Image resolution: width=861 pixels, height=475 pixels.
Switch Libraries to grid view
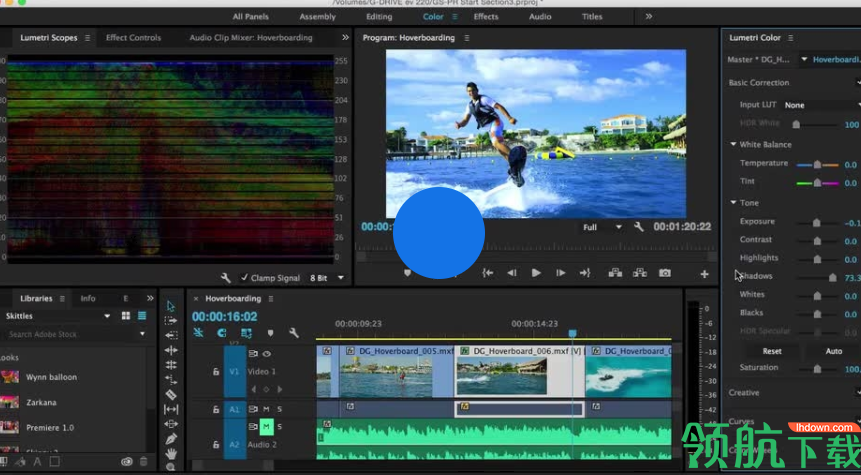[126, 316]
